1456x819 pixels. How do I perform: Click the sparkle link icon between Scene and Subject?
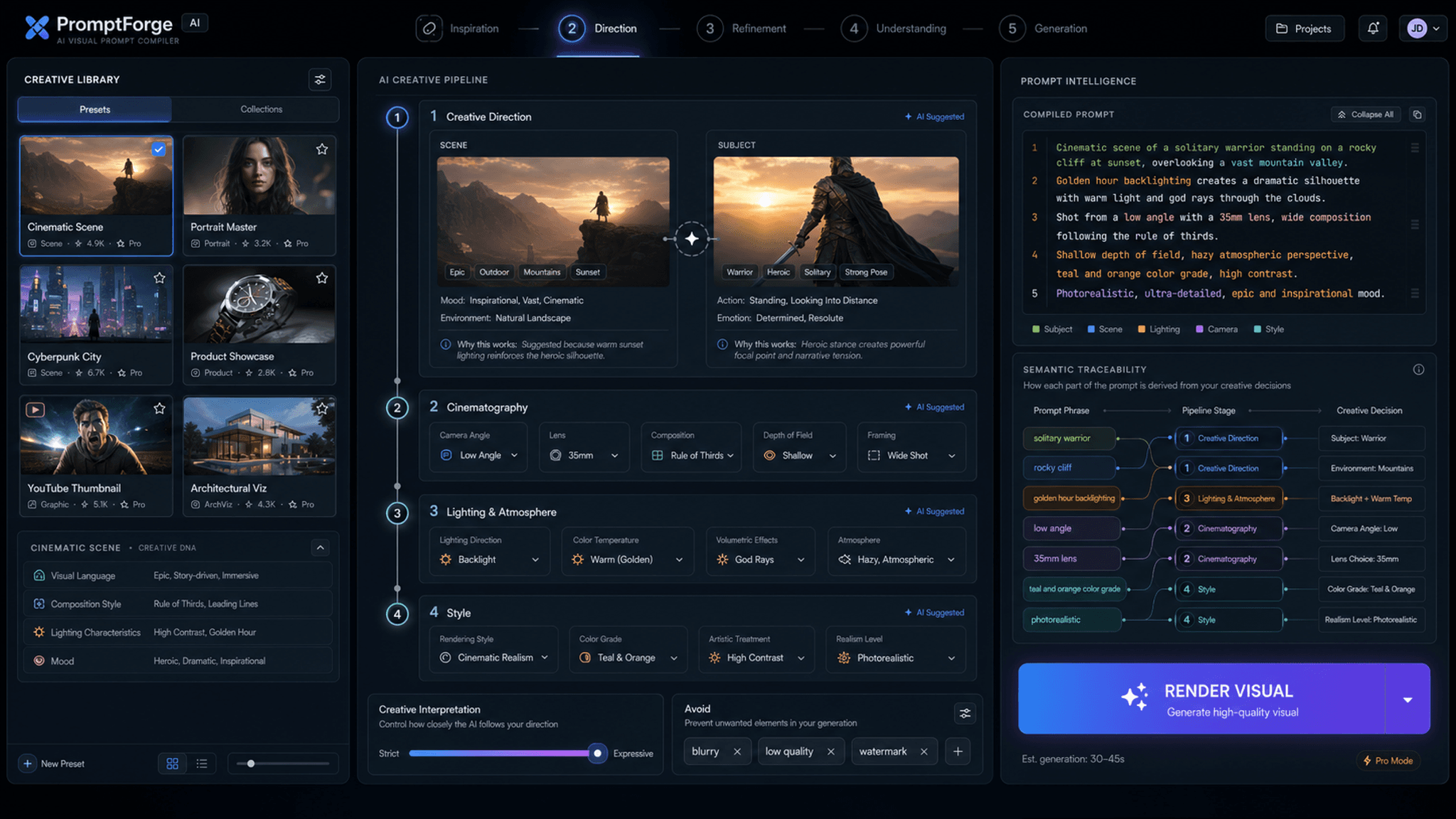click(x=692, y=239)
